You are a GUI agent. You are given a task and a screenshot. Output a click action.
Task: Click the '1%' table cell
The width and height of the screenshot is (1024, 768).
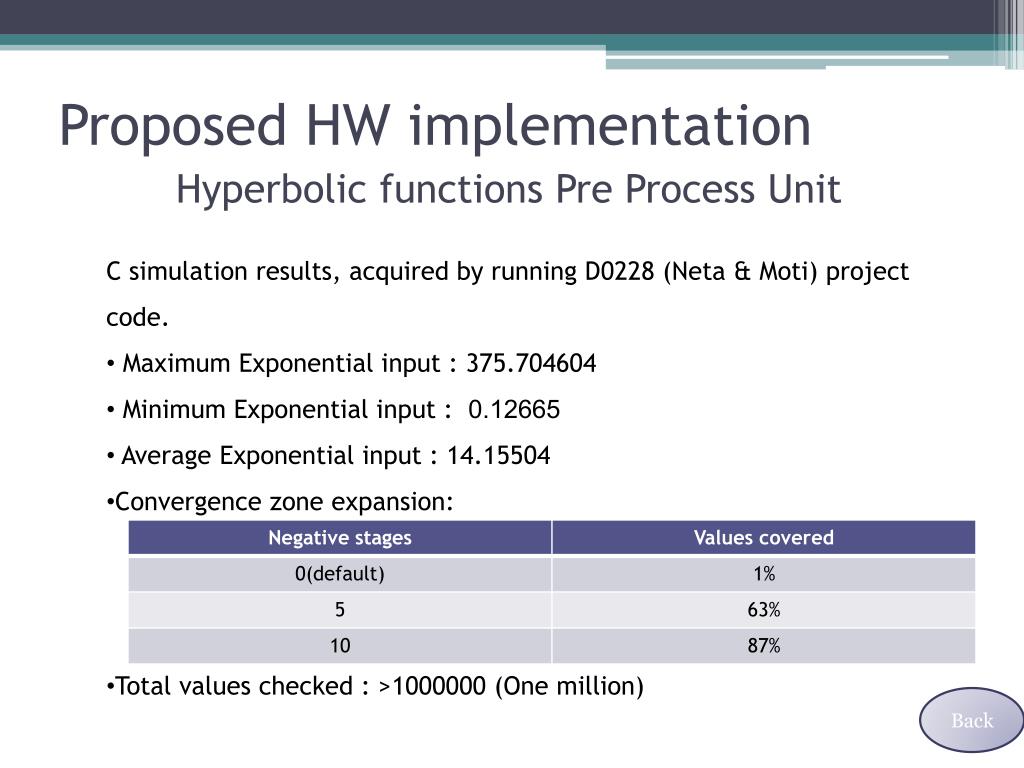click(763, 573)
